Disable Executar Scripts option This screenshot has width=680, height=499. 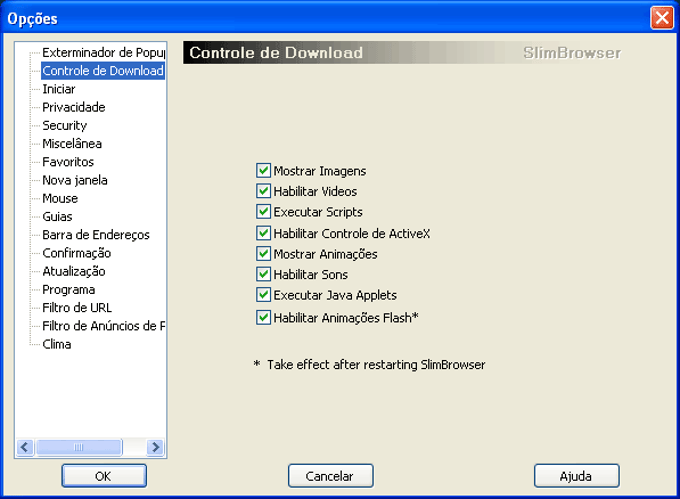[264, 212]
